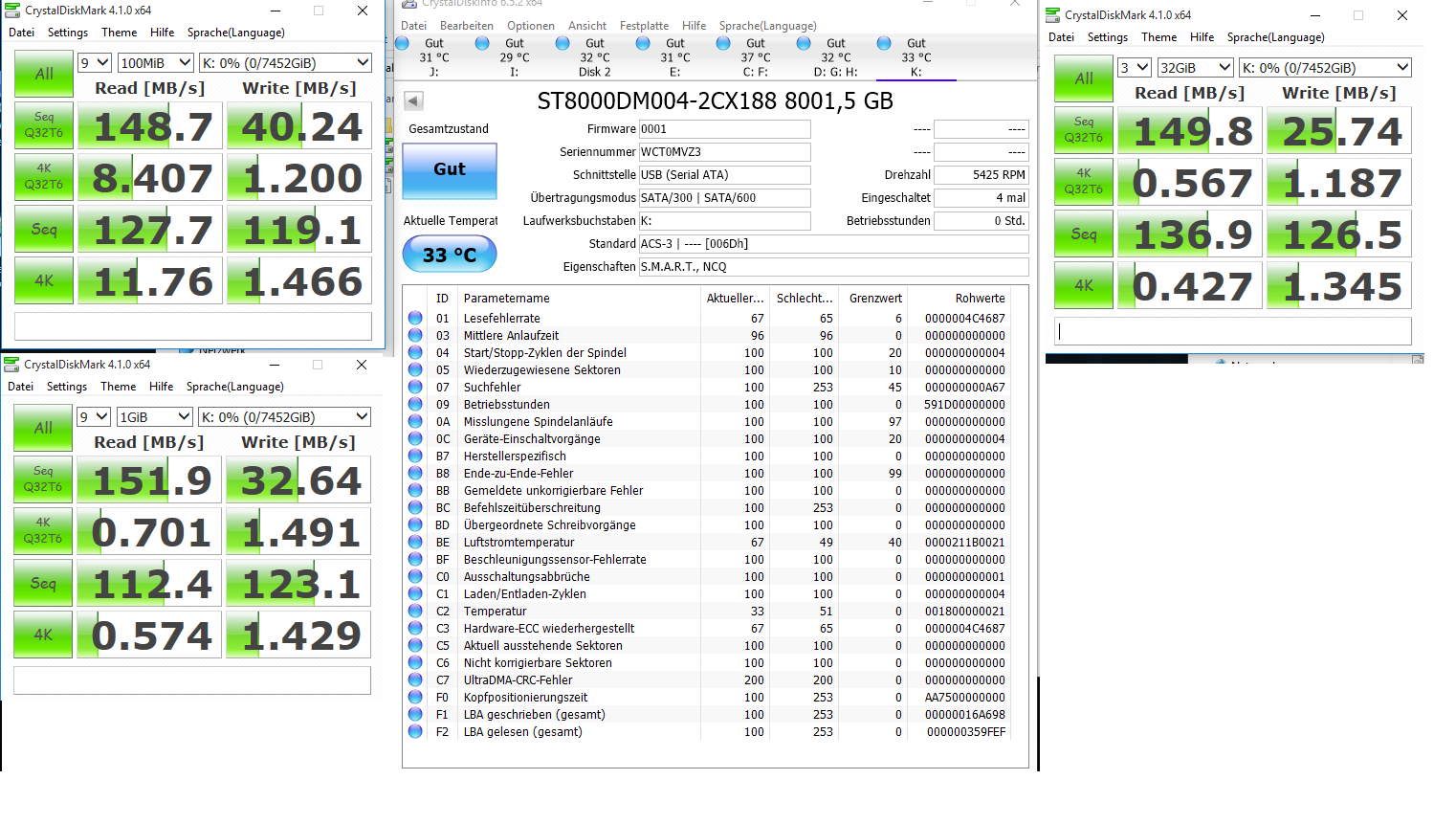Click status orb next to Suchfehler
This screenshot has height=824, width=1456.
[415, 387]
